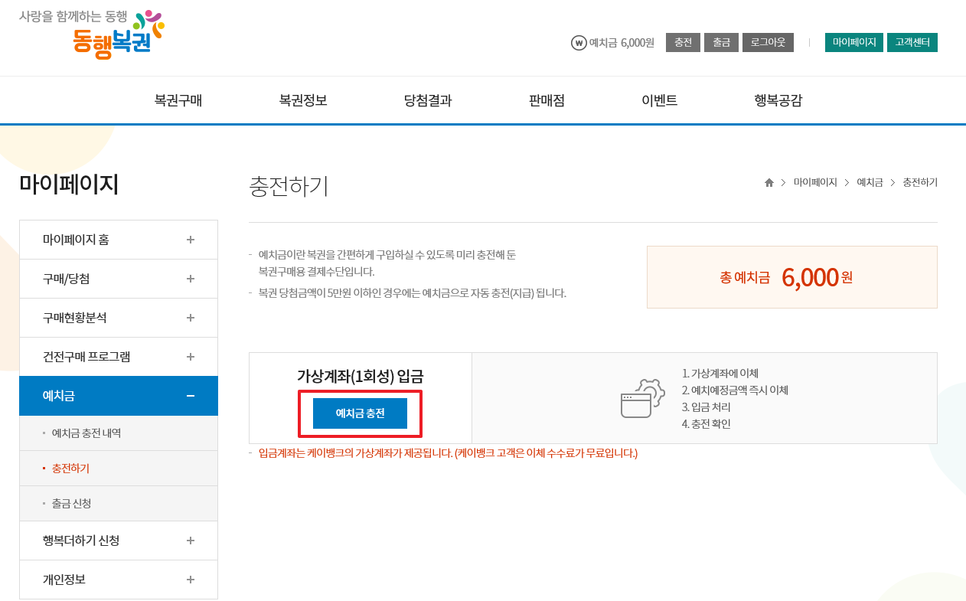966x601 pixels.
Task: Open the 복권구매 menu
Action: tap(178, 100)
